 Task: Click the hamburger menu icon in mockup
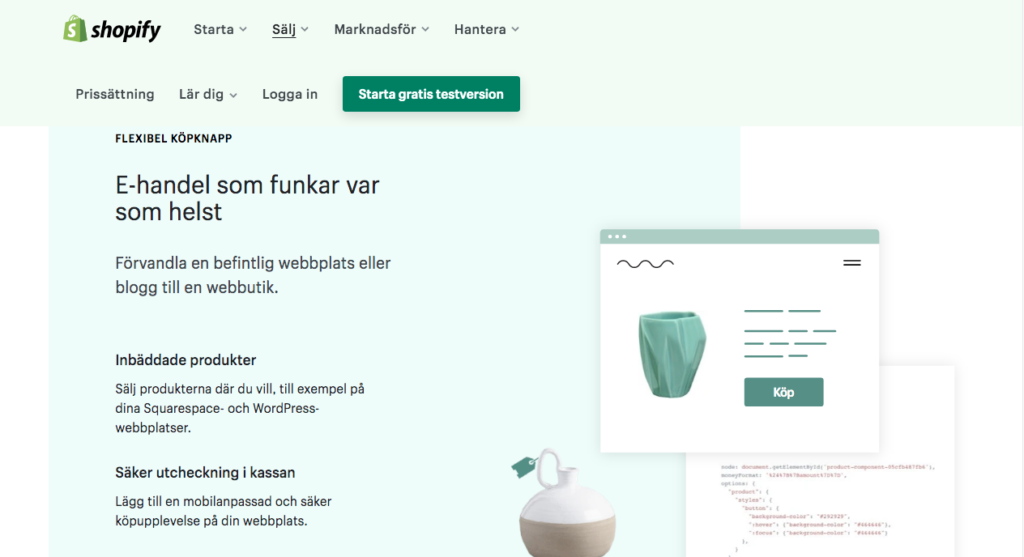coord(852,263)
